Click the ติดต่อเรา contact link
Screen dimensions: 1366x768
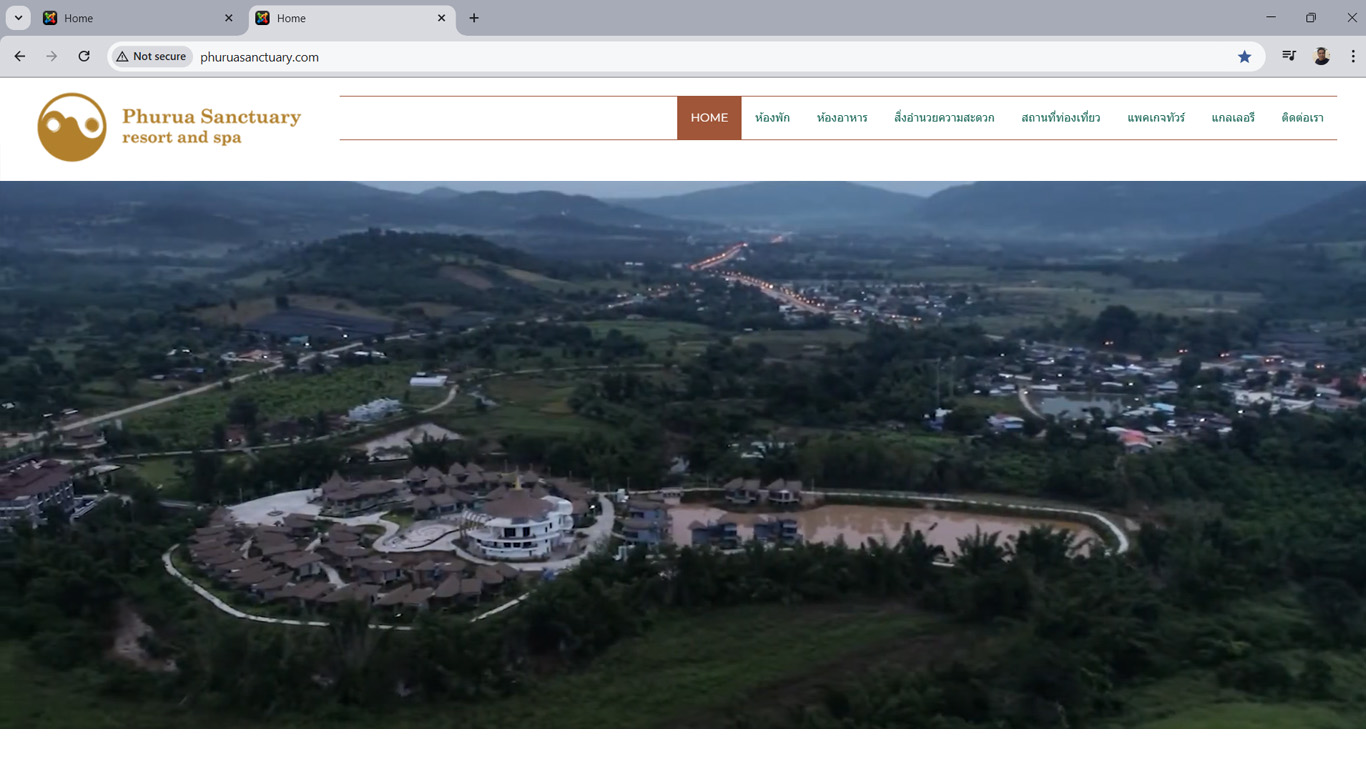coord(1302,118)
